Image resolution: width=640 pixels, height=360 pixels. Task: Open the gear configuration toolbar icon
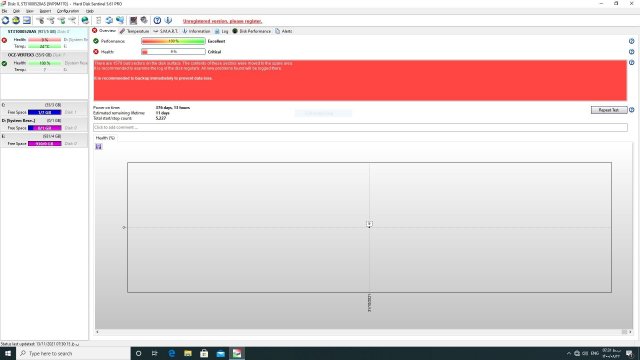(x=144, y=20)
